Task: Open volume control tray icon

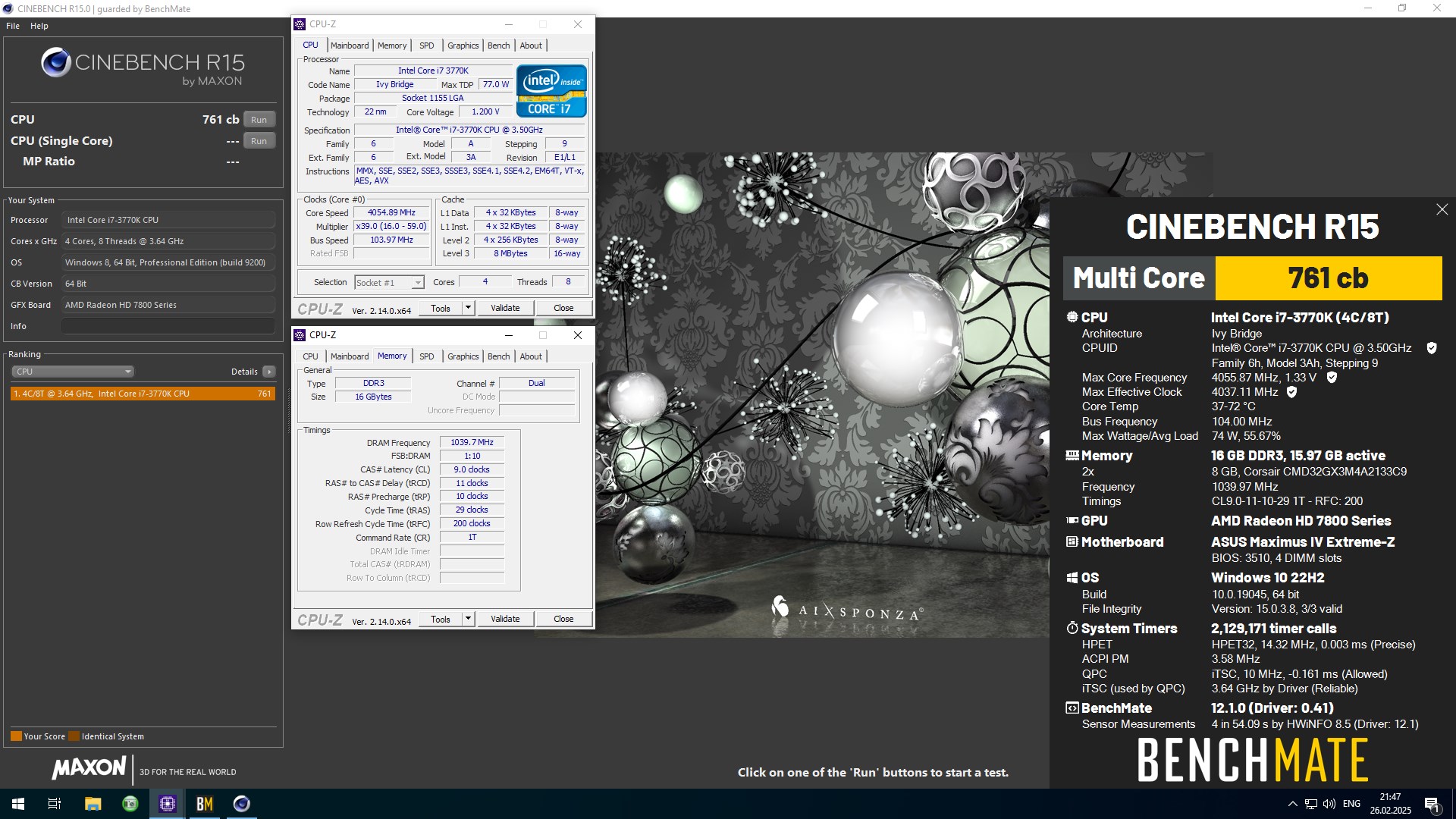Action: [1329, 804]
